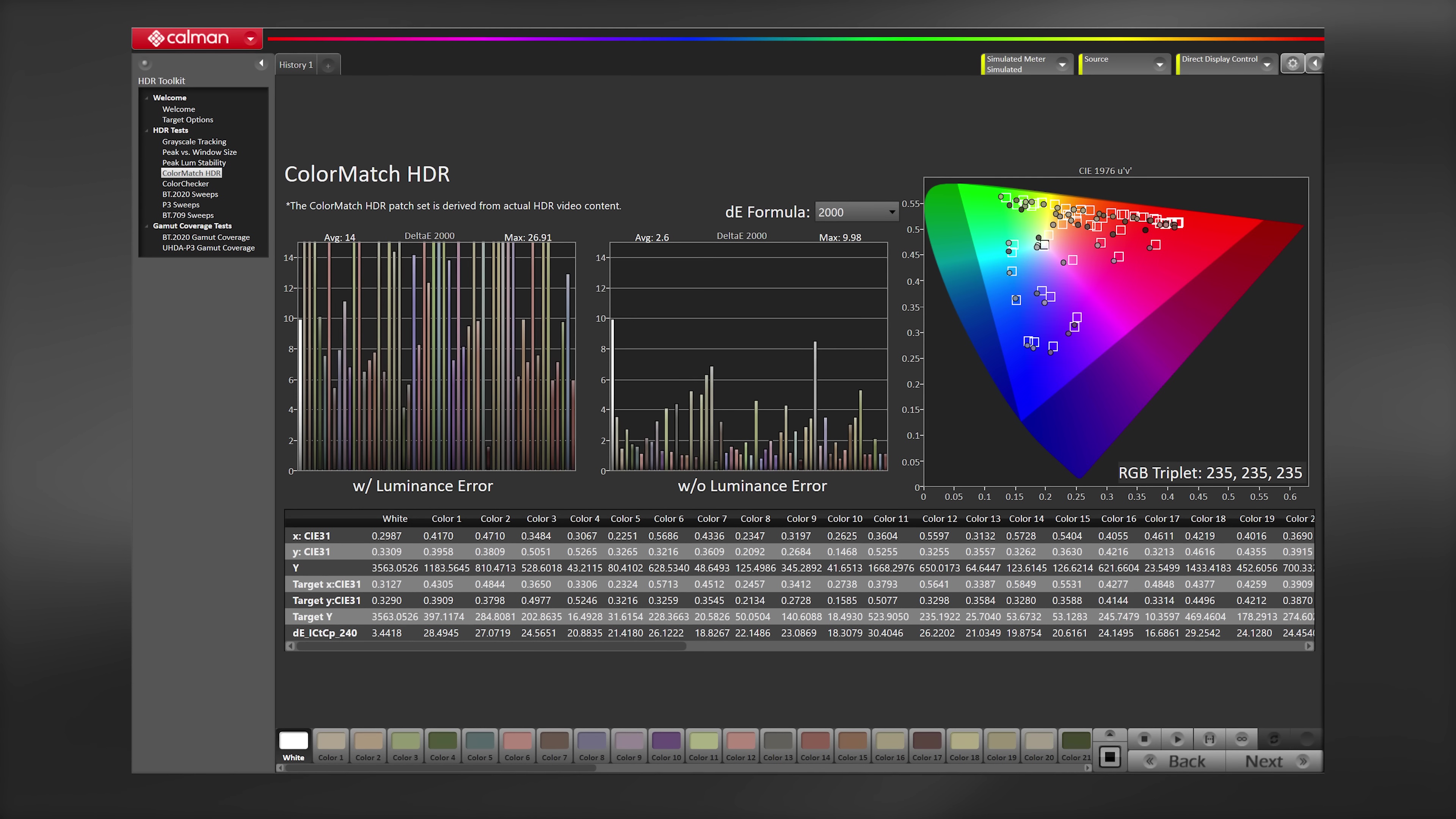
Task: Click data table right scroll arrow
Action: (1309, 646)
